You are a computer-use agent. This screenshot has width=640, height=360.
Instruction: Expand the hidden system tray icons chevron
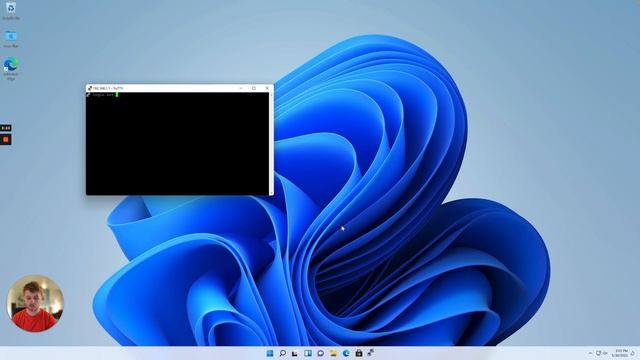[590, 353]
